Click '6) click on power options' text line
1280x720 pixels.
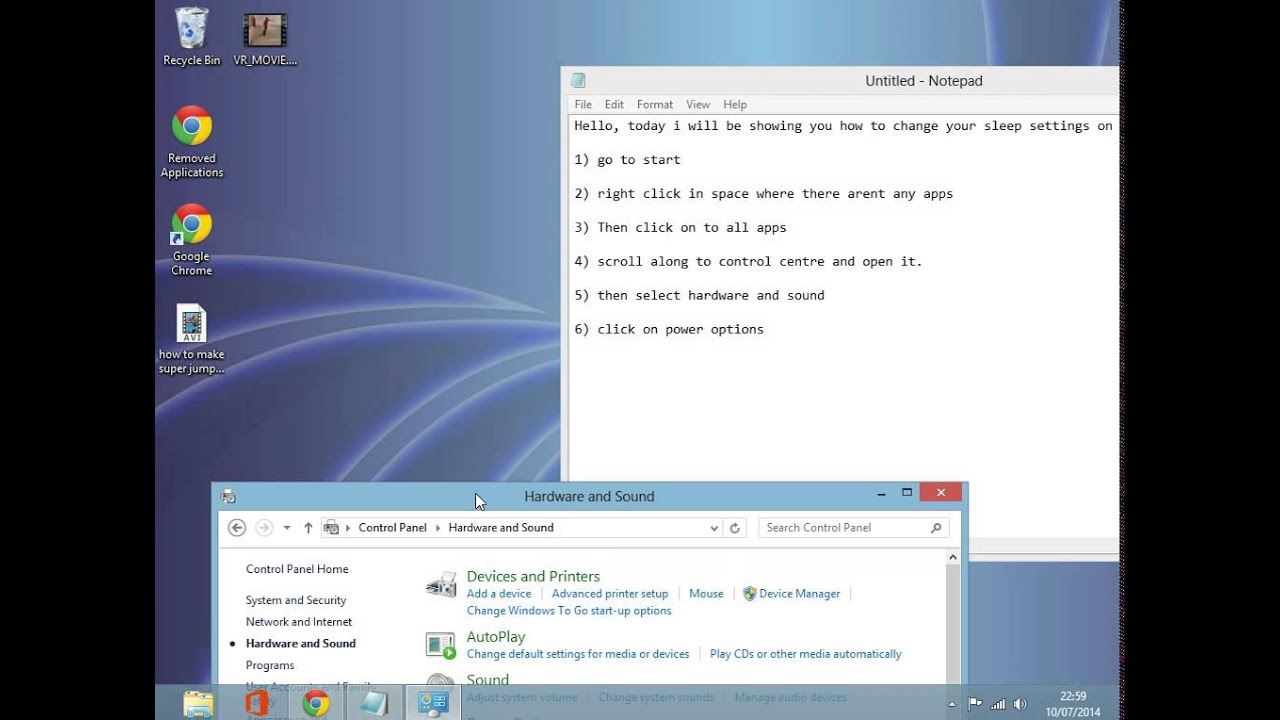(x=669, y=329)
